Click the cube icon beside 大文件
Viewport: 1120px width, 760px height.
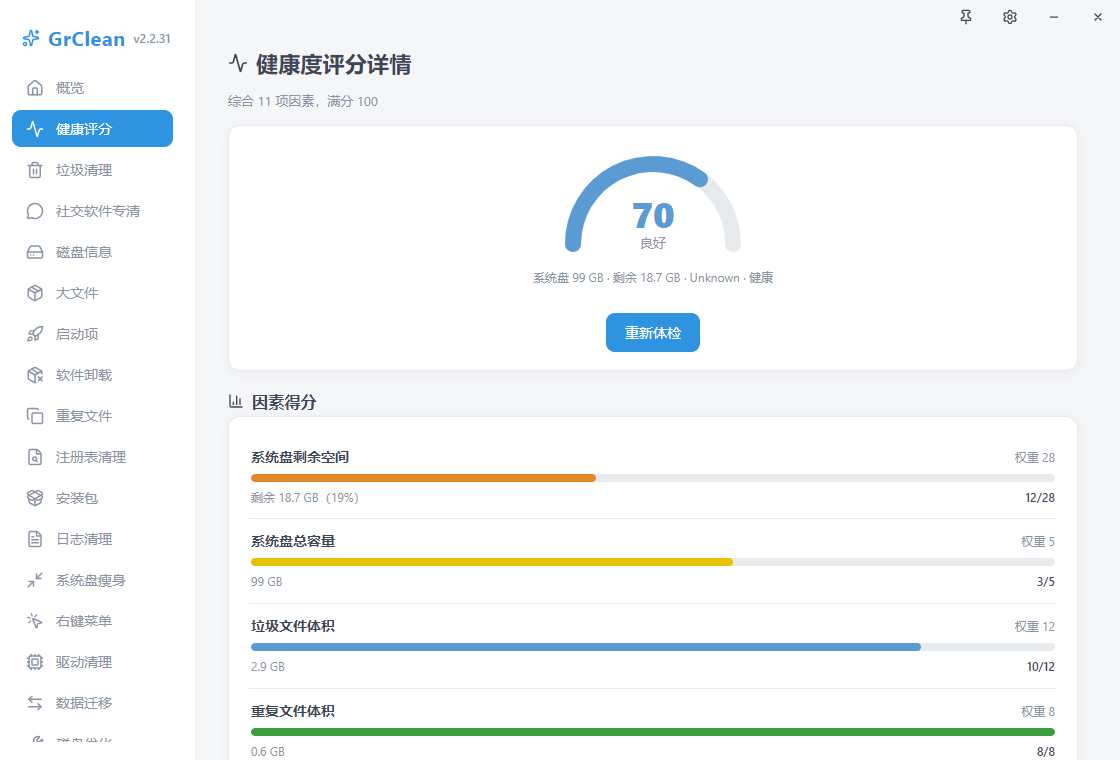pyautogui.click(x=34, y=293)
